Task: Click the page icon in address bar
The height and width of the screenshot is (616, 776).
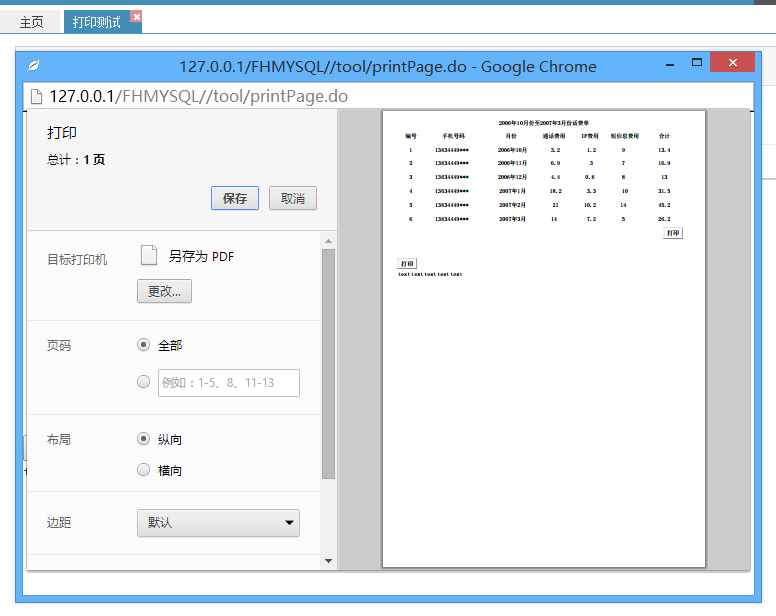Action: [37, 96]
